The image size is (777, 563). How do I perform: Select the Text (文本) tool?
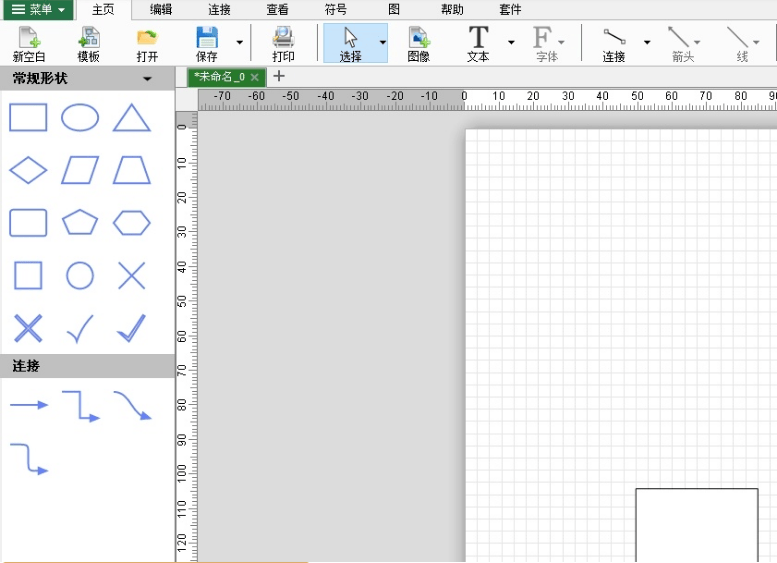[478, 43]
